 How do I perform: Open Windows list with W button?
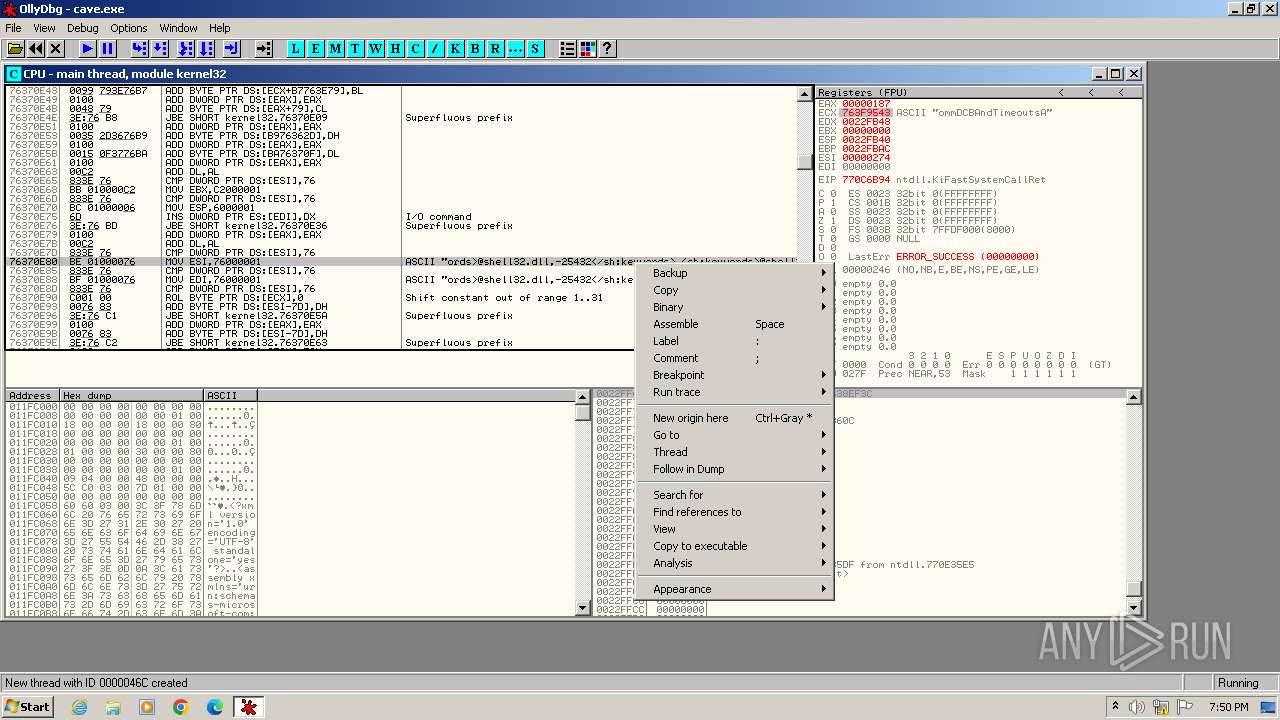375,48
